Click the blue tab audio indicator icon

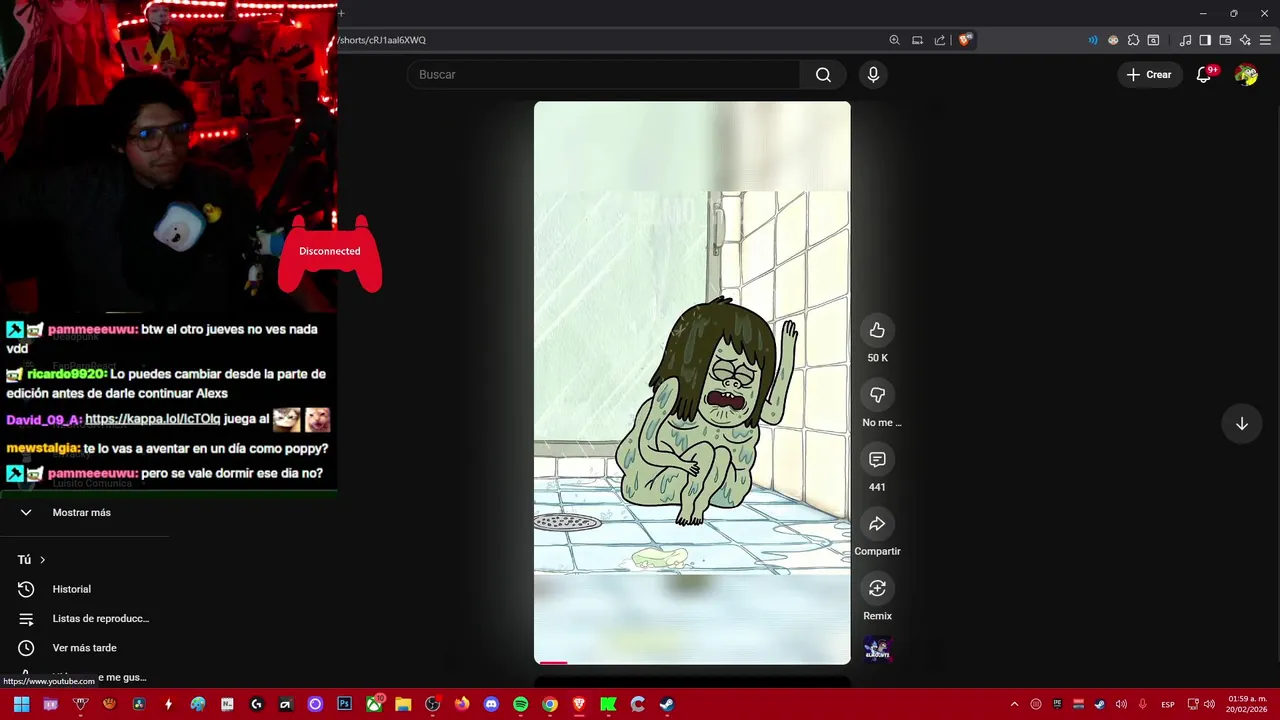point(1093,40)
